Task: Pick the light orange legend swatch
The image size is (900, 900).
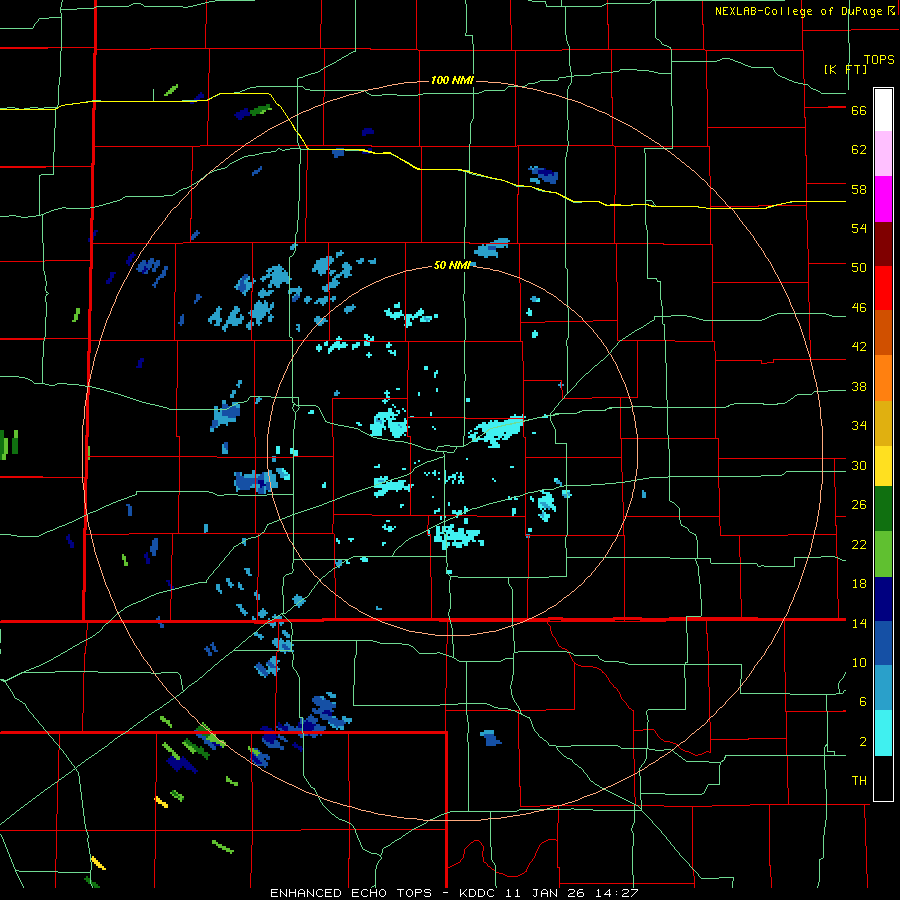Action: pyautogui.click(x=883, y=378)
